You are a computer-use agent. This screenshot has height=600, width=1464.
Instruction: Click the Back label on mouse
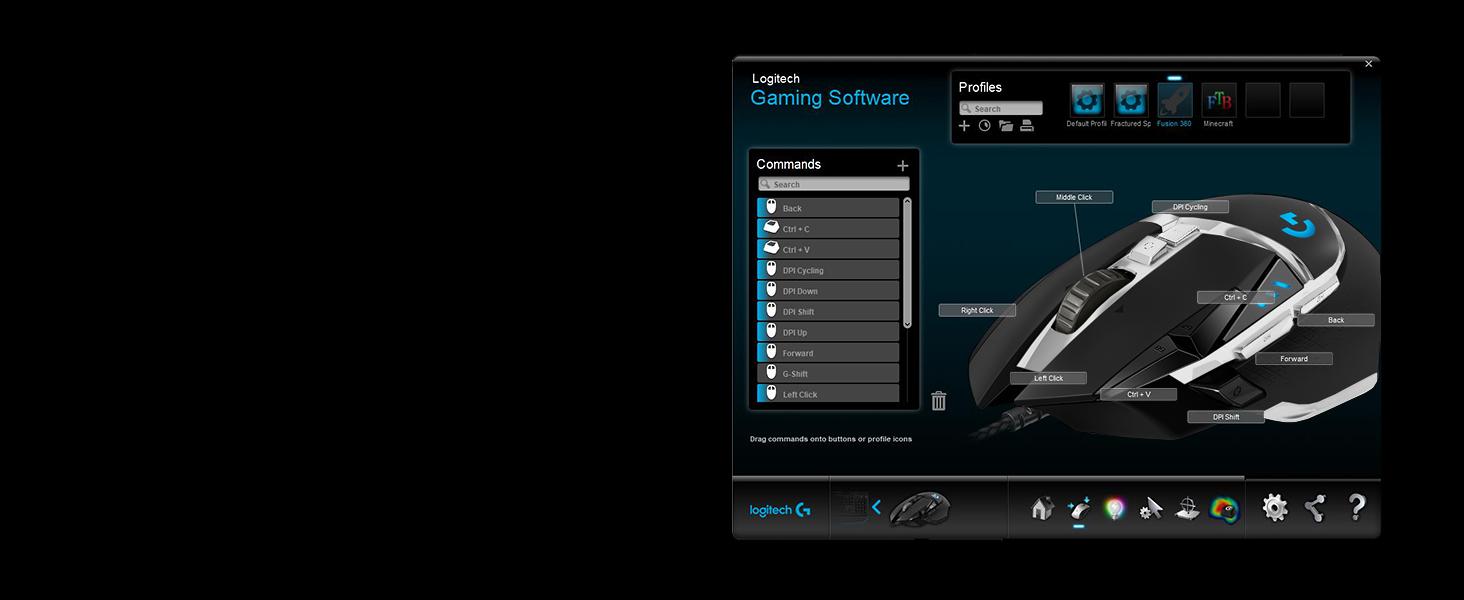point(1336,320)
